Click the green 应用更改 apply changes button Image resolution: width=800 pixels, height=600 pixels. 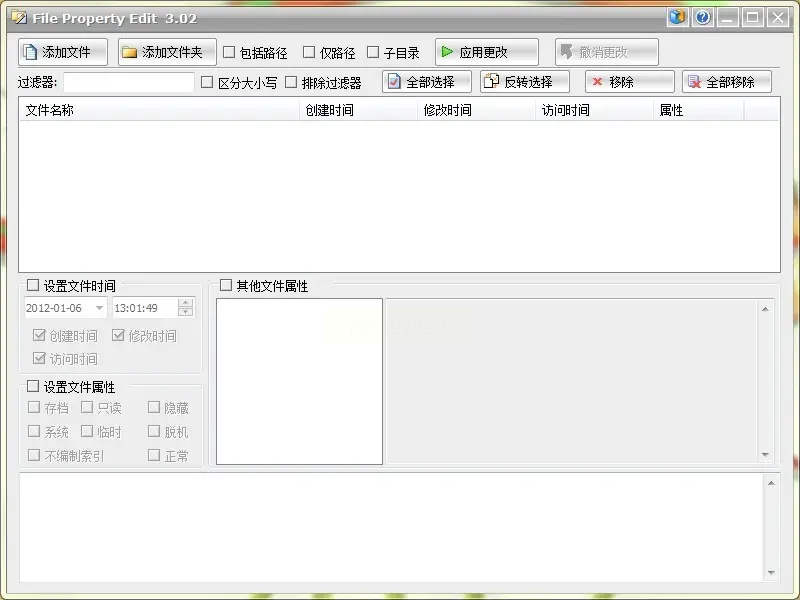pyautogui.click(x=487, y=52)
